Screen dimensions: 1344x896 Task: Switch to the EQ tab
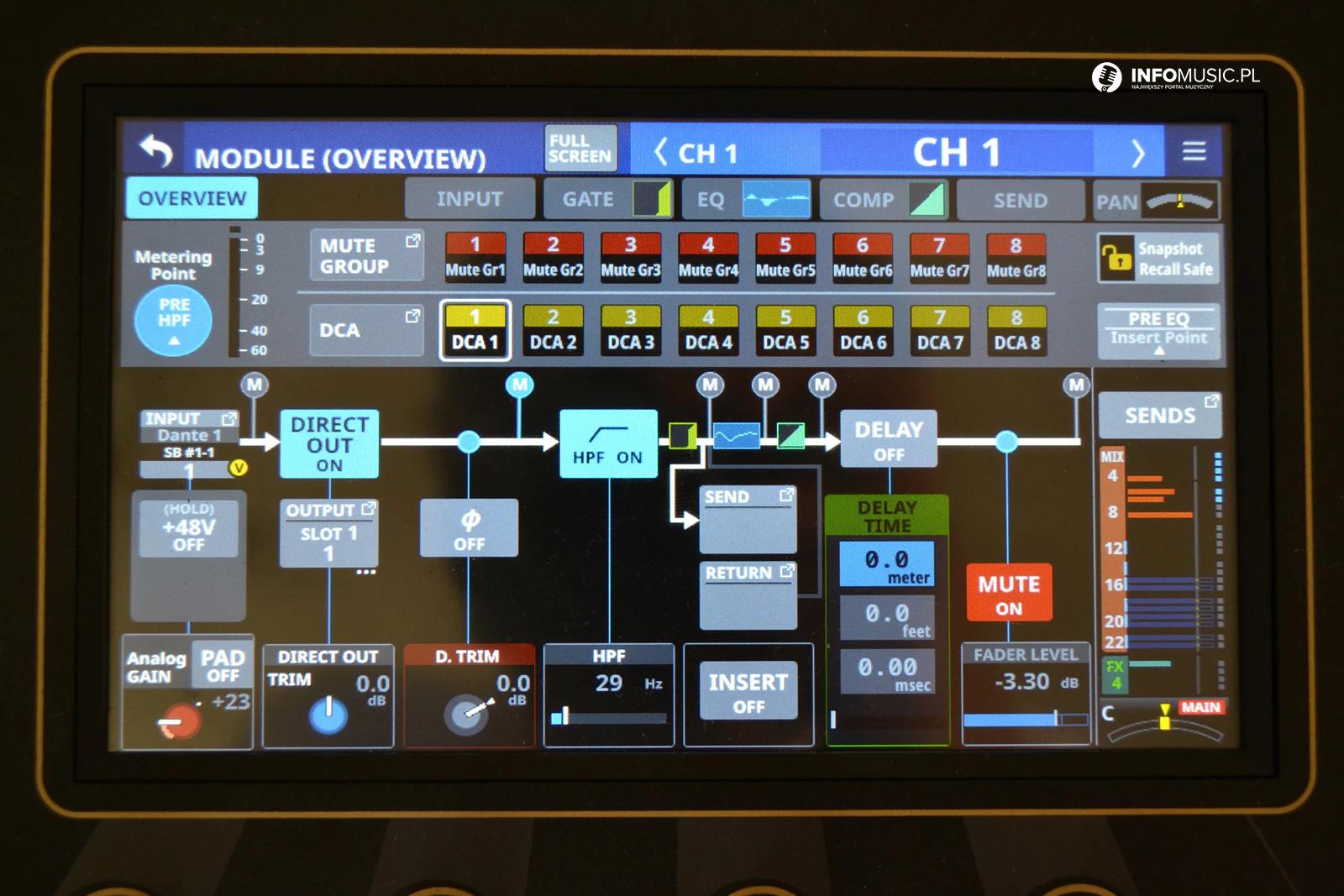747,200
